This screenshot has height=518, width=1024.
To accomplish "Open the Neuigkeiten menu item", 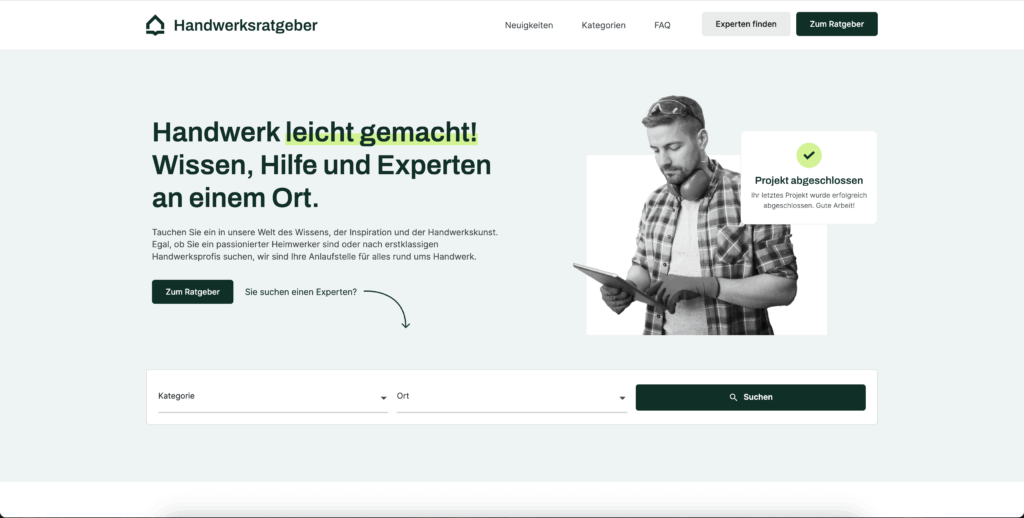I will coord(529,25).
